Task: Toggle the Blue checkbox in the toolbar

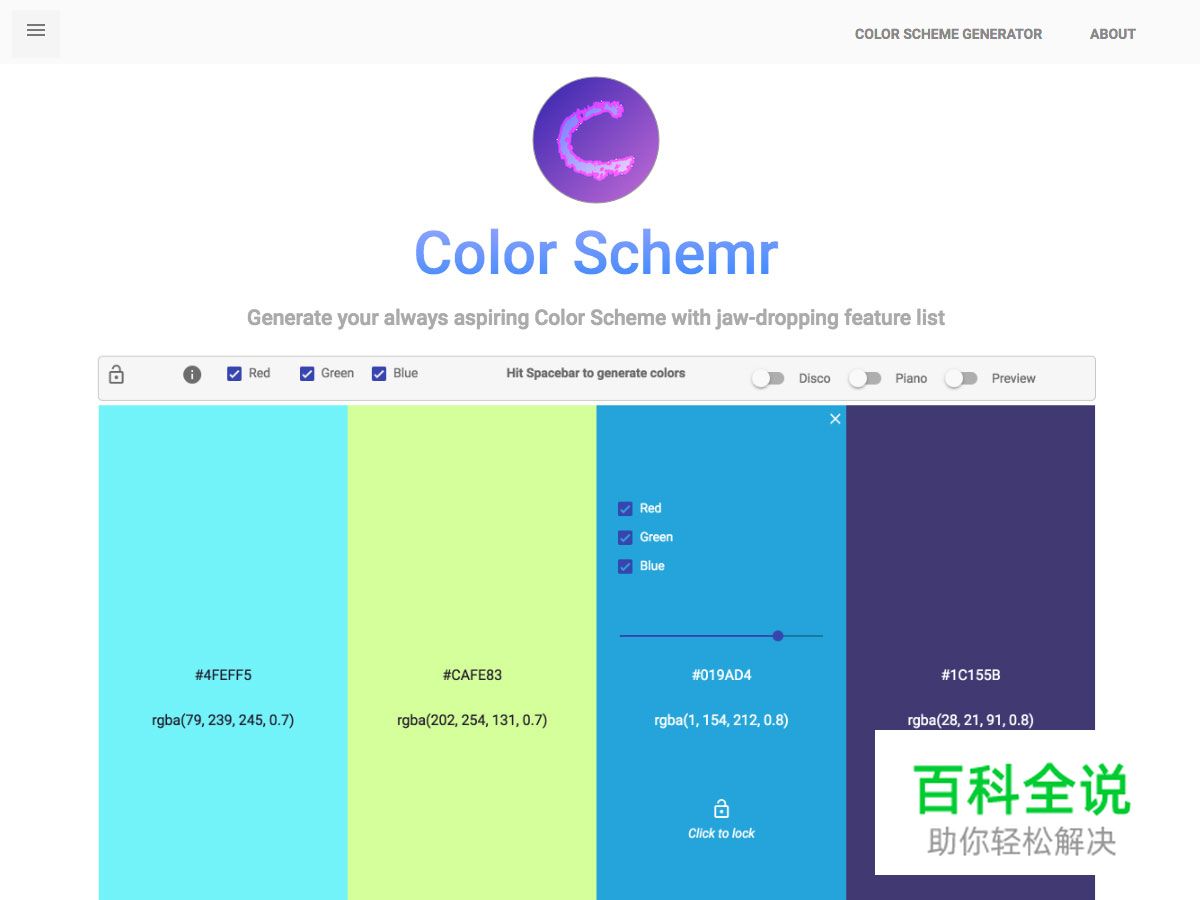Action: [379, 373]
